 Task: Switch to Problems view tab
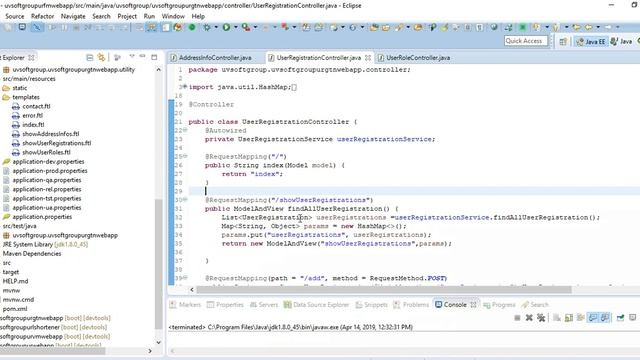point(411,304)
